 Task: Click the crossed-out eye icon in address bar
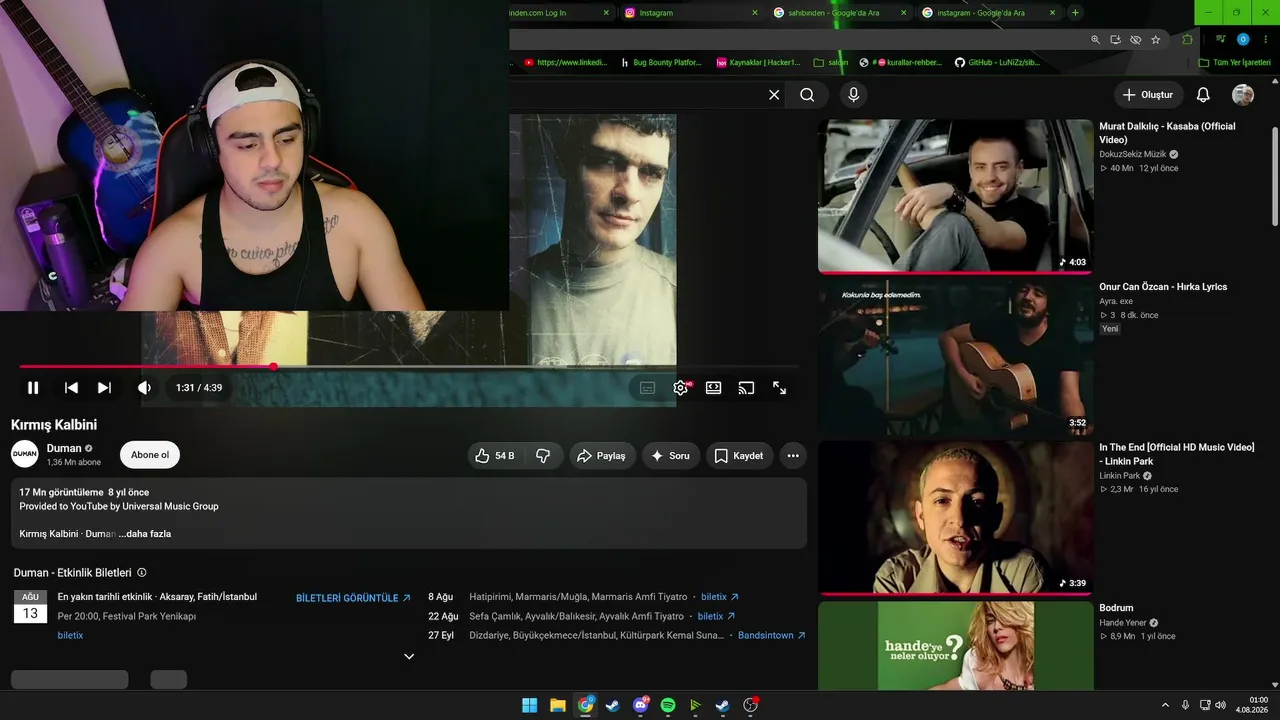coord(1135,40)
